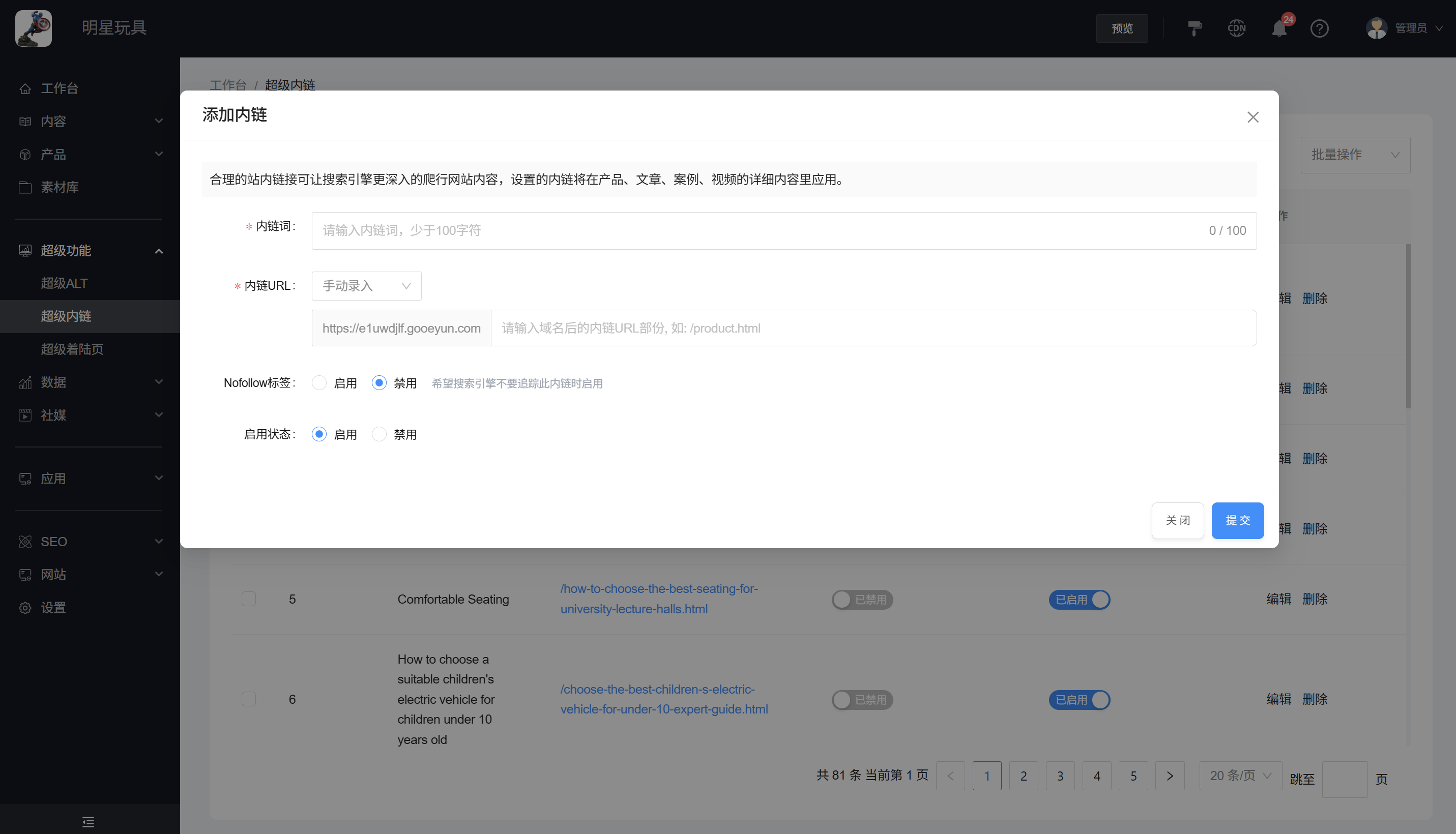This screenshot has height=834, width=1456.
Task: Click the 提交 submit button
Action: [1237, 520]
